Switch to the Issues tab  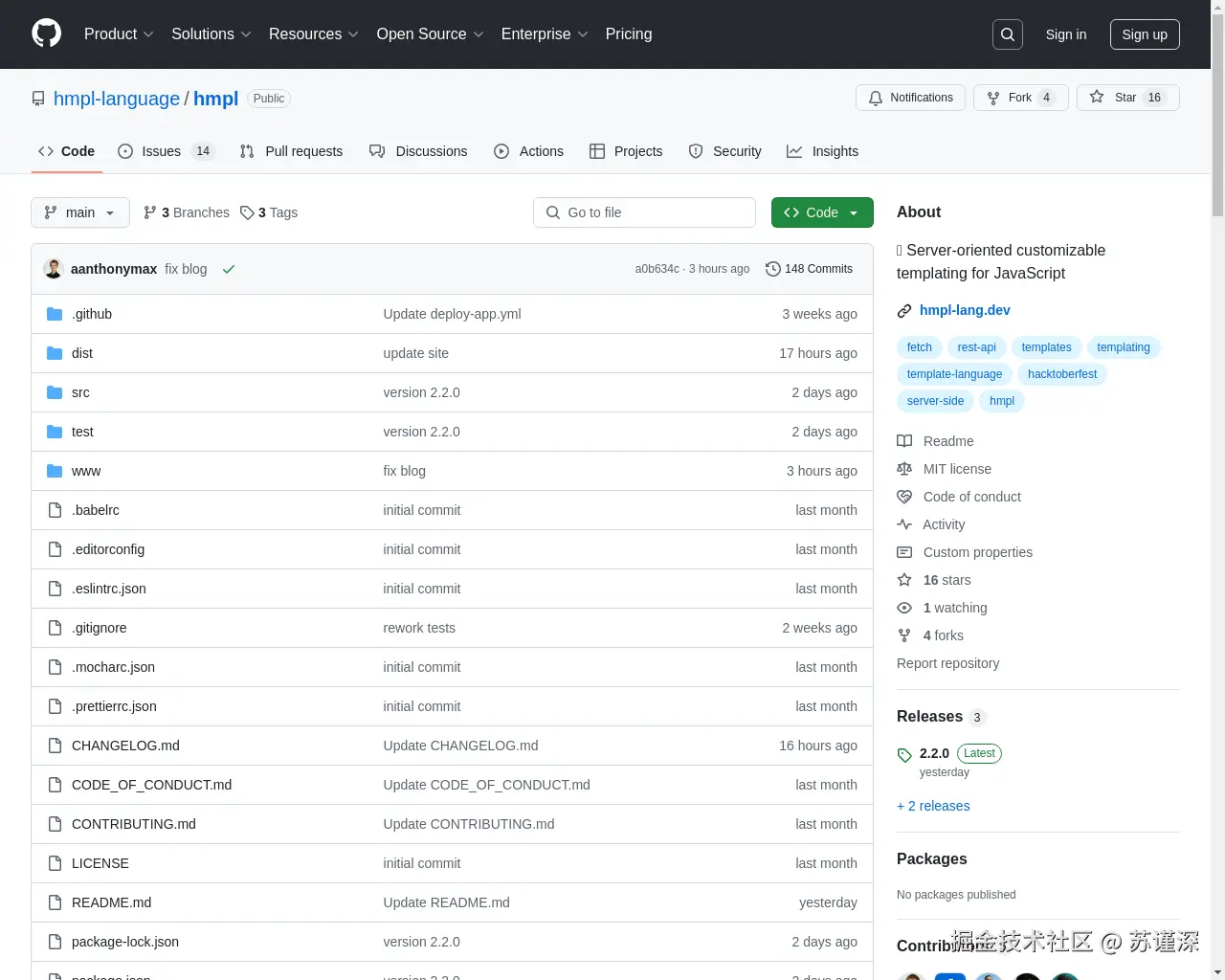click(161, 151)
